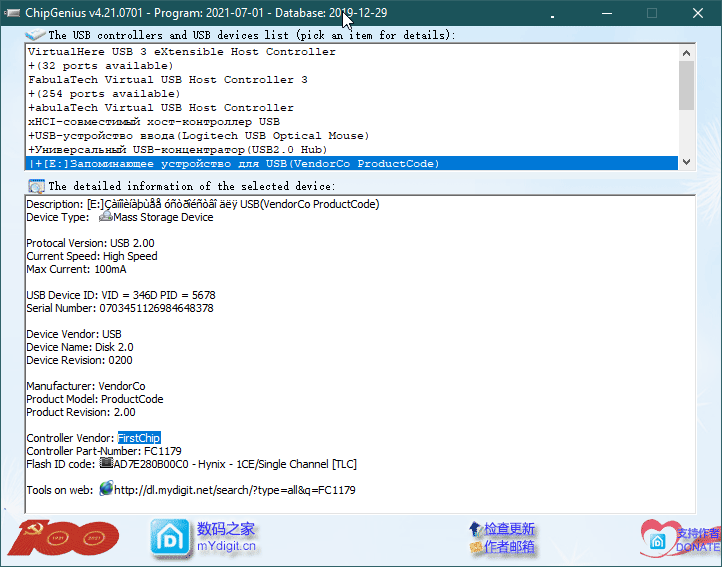722x567 pixels.
Task: Click the Controller Part-Number: FC1179 line
Action: pos(104,451)
